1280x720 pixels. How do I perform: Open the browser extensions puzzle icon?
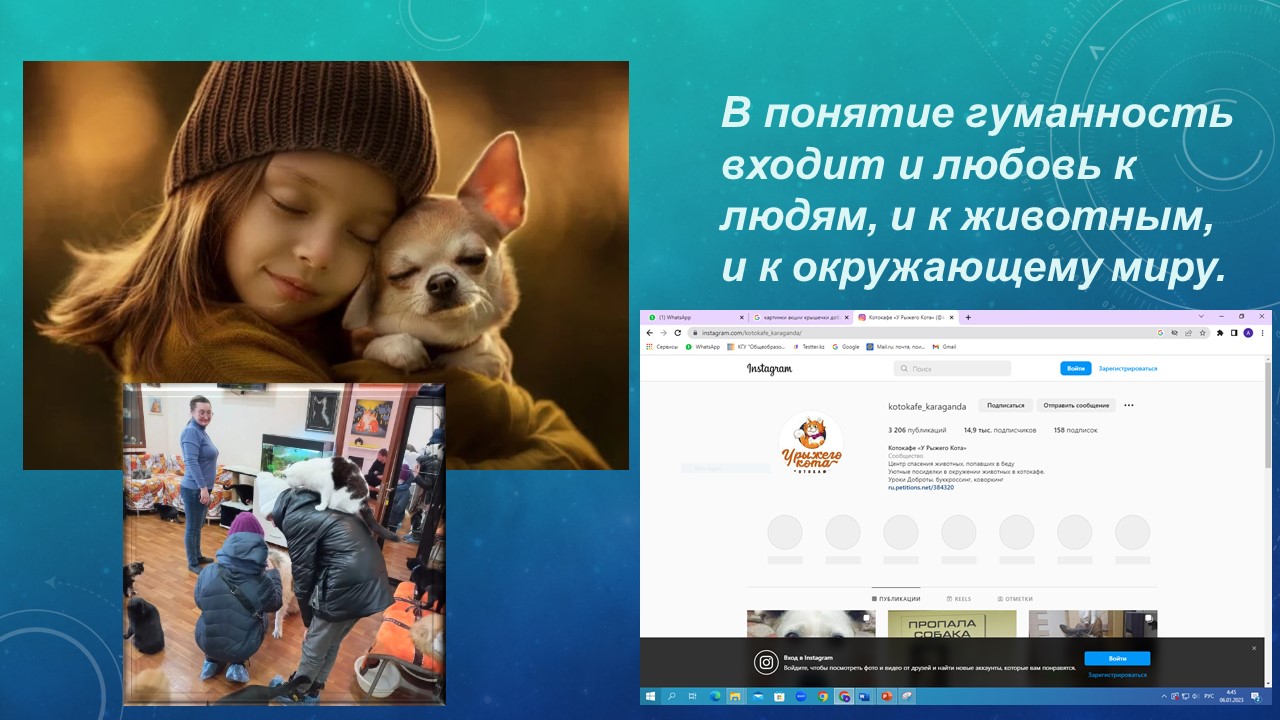[x=1220, y=333]
